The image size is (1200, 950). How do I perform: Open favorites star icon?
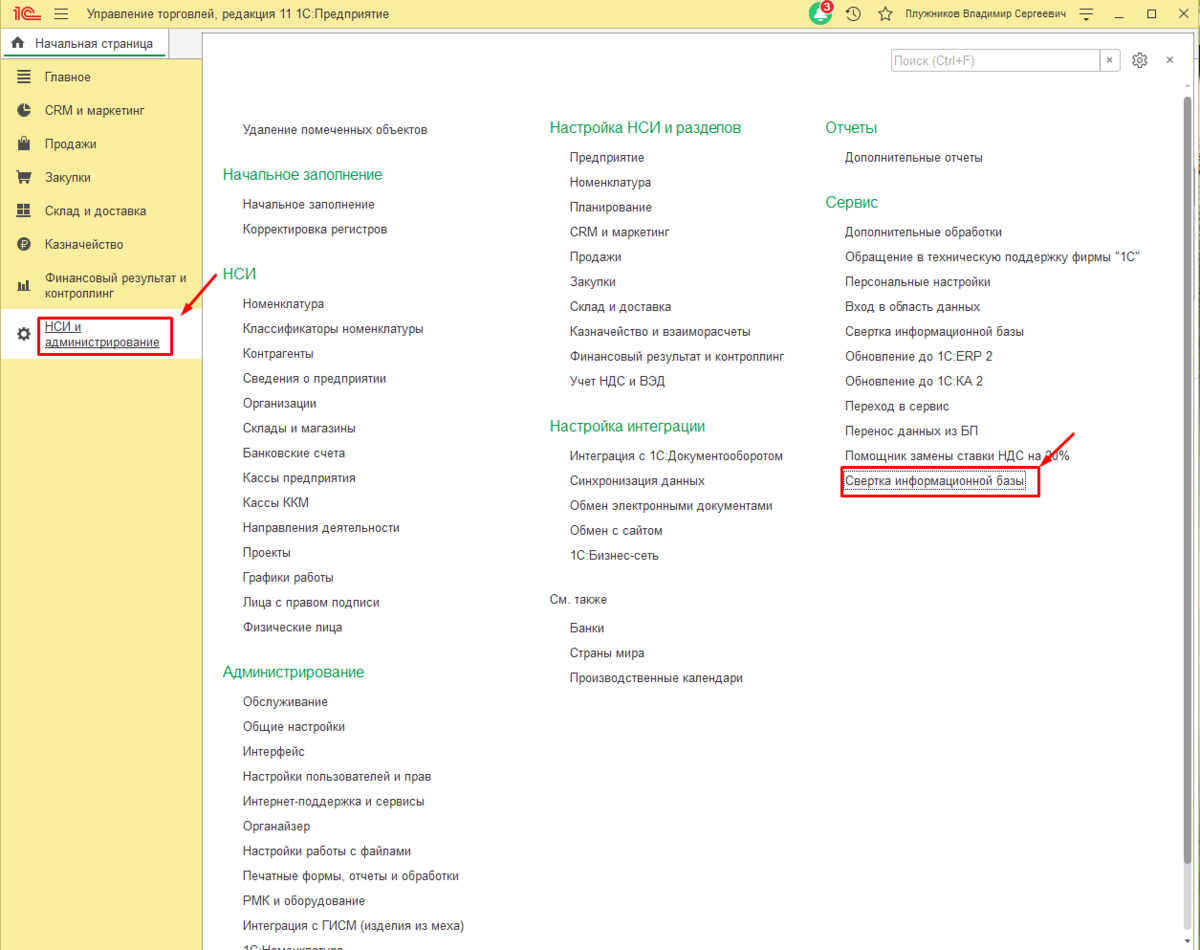pyautogui.click(x=885, y=14)
